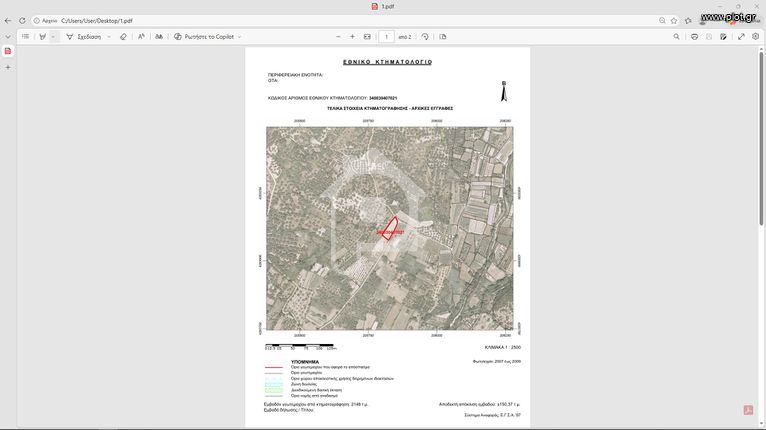Click the ΤΕΛΙΚΑ ΣΤΟΙΧΕΙΑ ΚΤΗΜΑΤΟΓΡΑΦΗΣΗΣ subtitle
The width and height of the screenshot is (766, 430).
tap(390, 108)
